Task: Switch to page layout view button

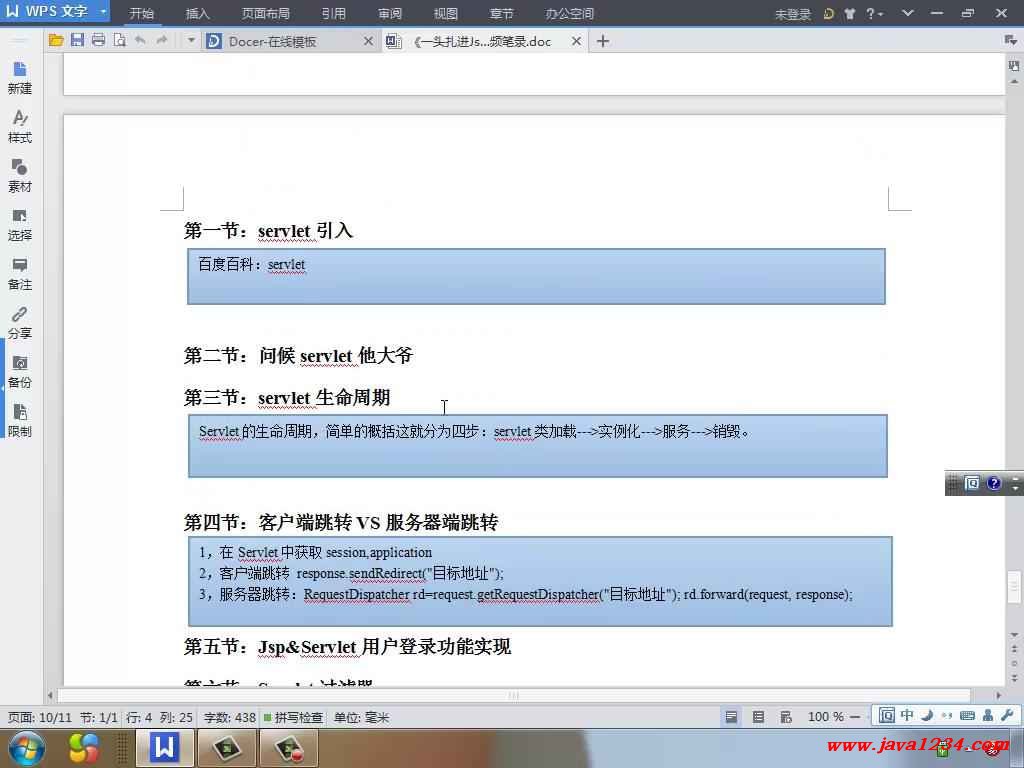Action: point(732,717)
